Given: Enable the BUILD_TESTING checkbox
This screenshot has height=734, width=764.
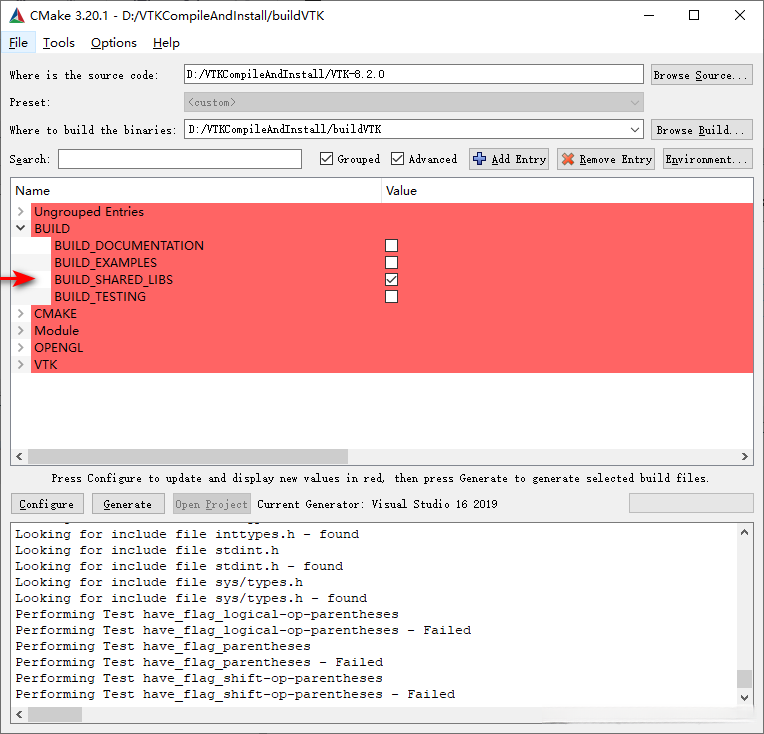Looking at the screenshot, I should pos(391,296).
